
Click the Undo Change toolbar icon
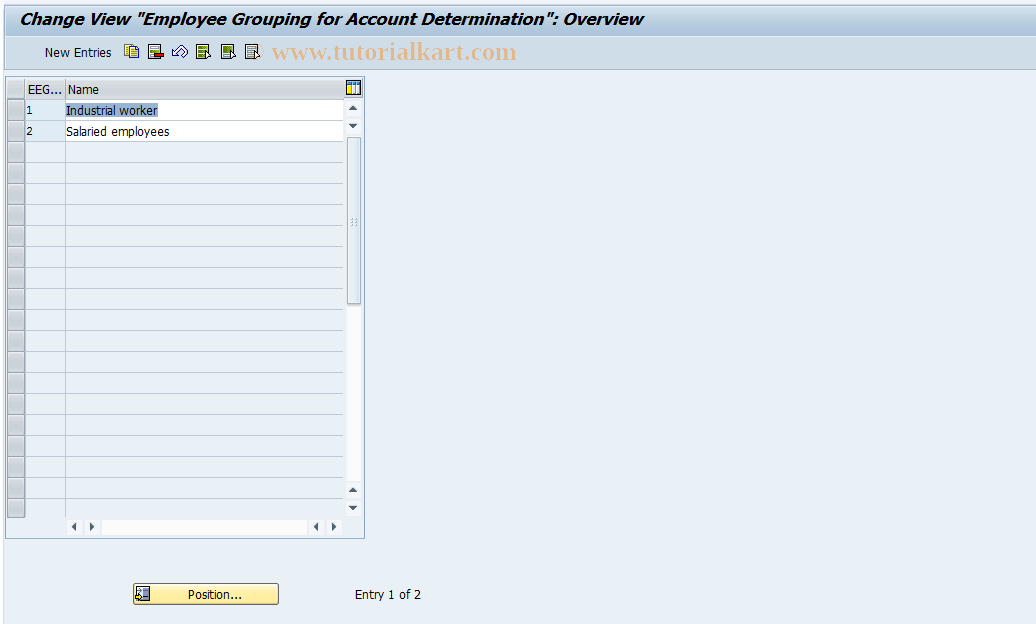click(x=180, y=52)
